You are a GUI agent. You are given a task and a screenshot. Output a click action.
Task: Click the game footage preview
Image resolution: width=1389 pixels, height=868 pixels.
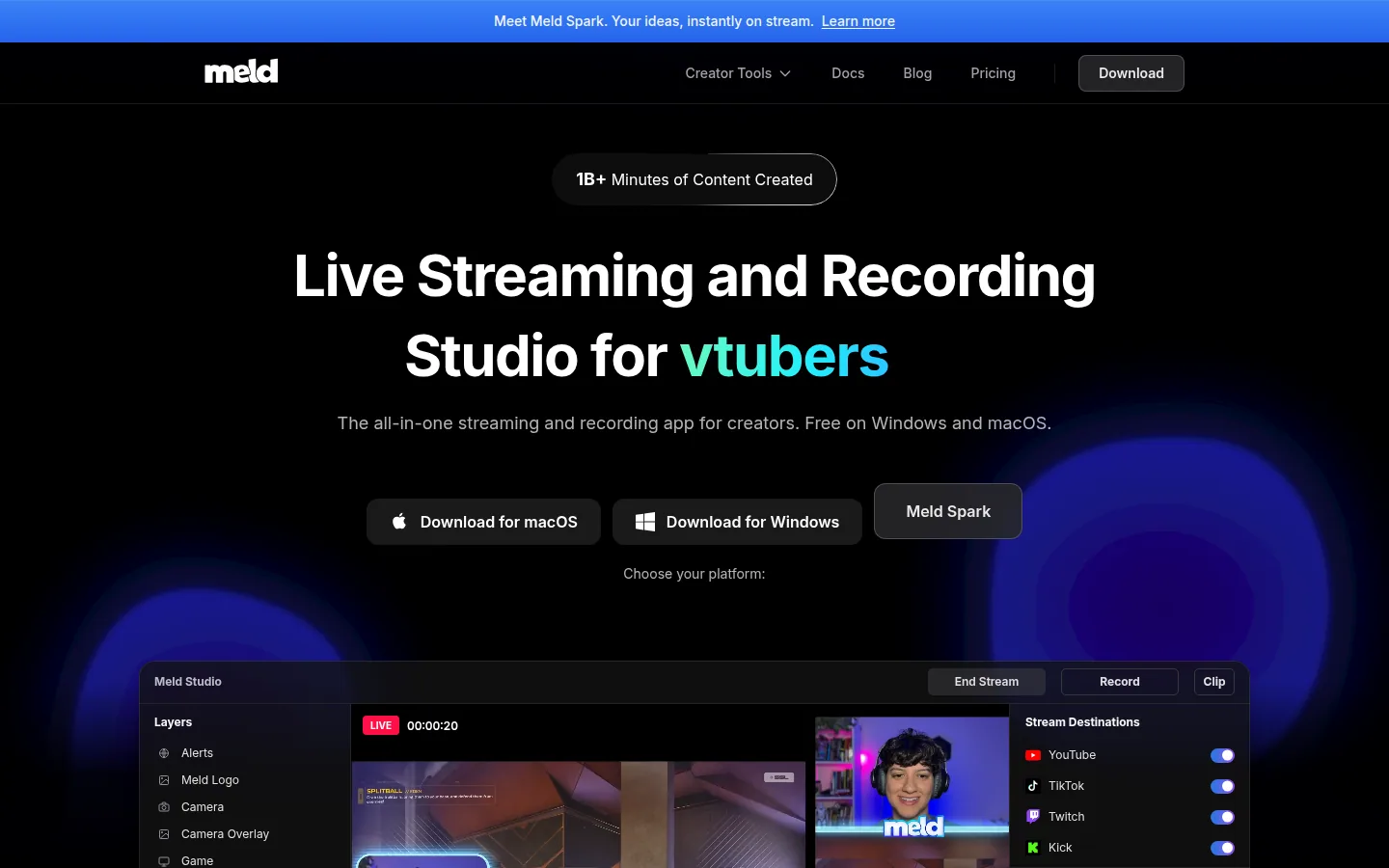tap(579, 815)
